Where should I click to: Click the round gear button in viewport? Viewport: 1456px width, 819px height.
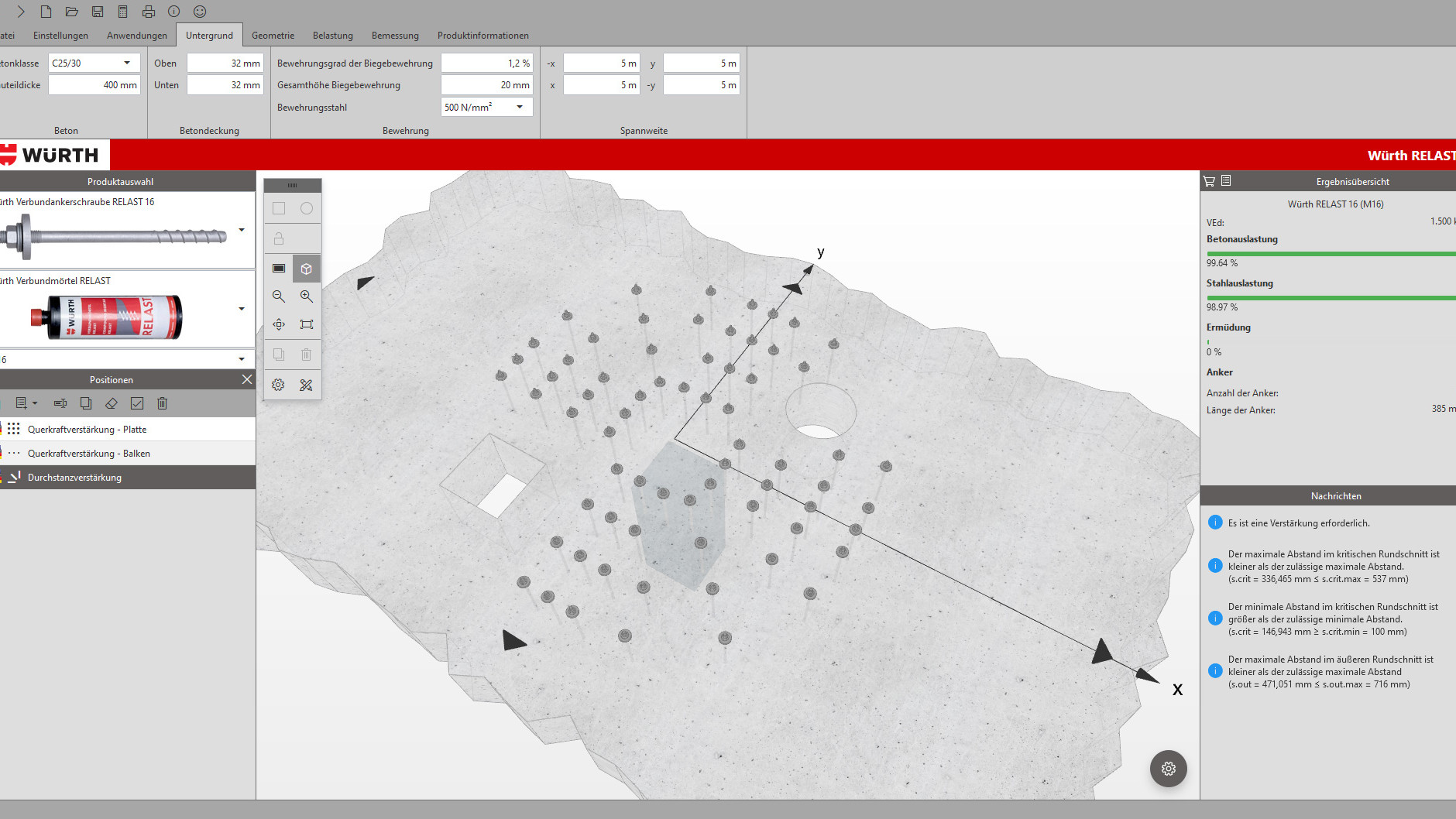coord(1169,769)
